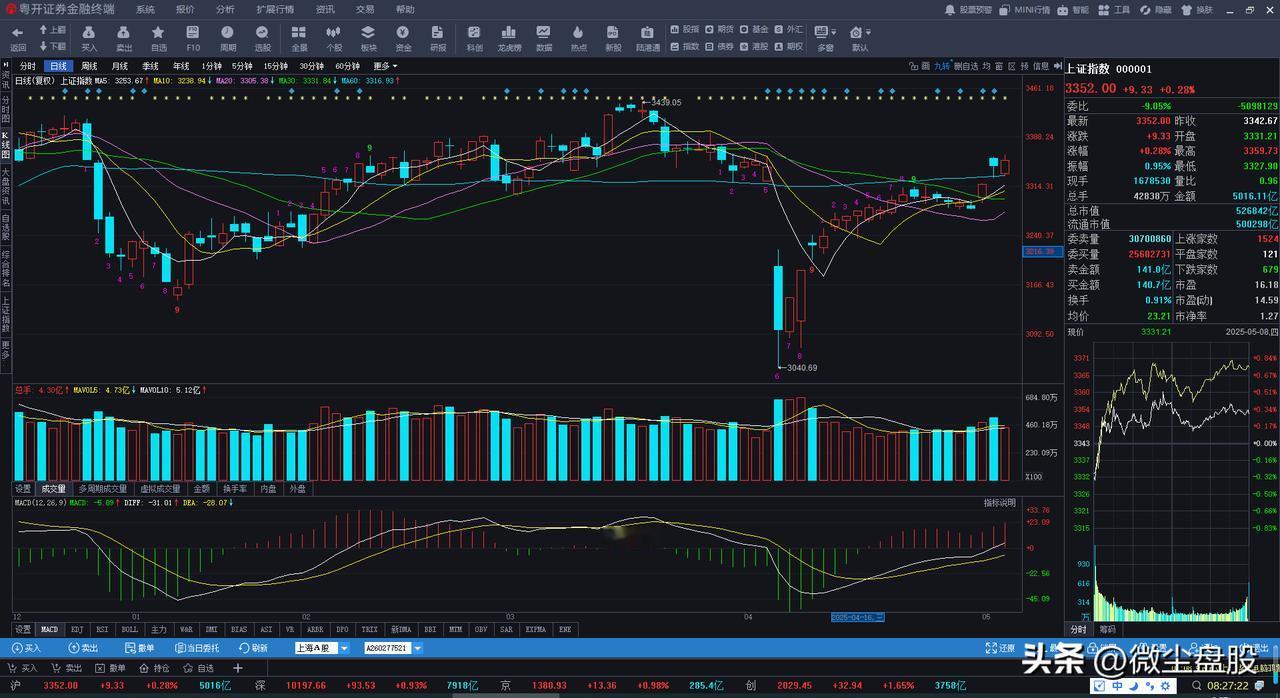Expand the 更多 periods dropdown
Image resolution: width=1280 pixels, height=698 pixels.
386,66
